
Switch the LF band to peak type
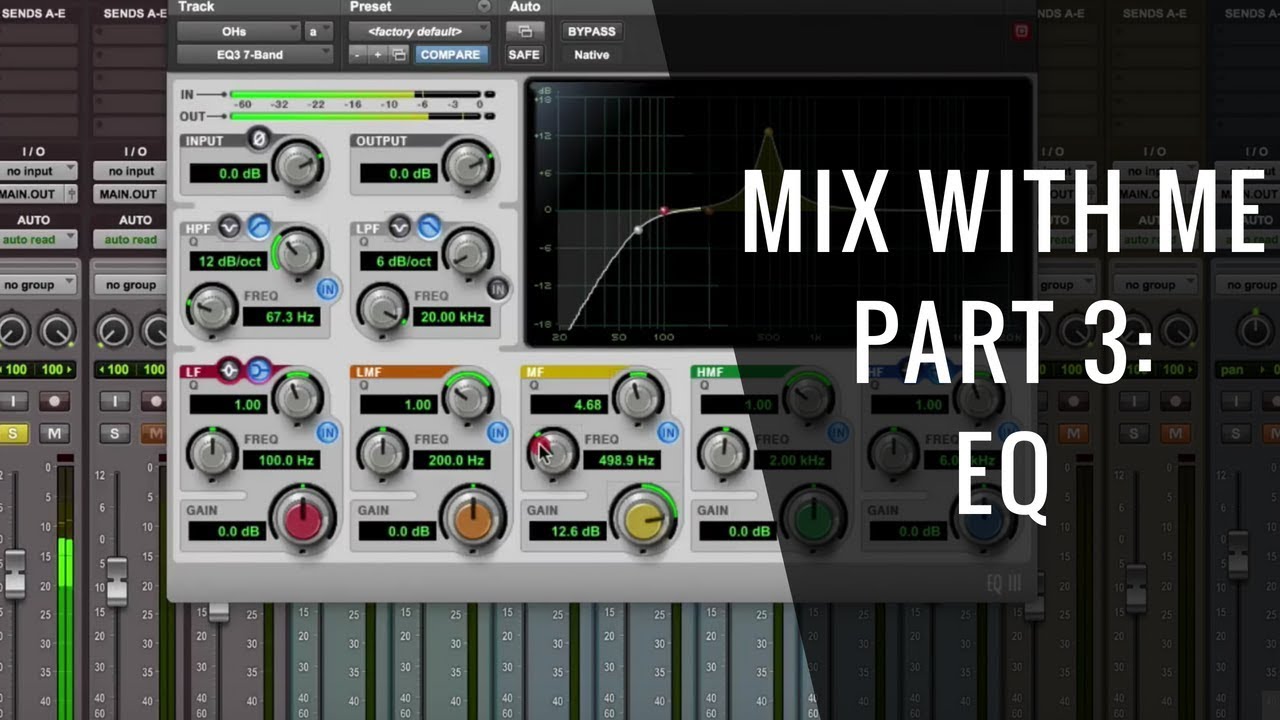coord(230,371)
